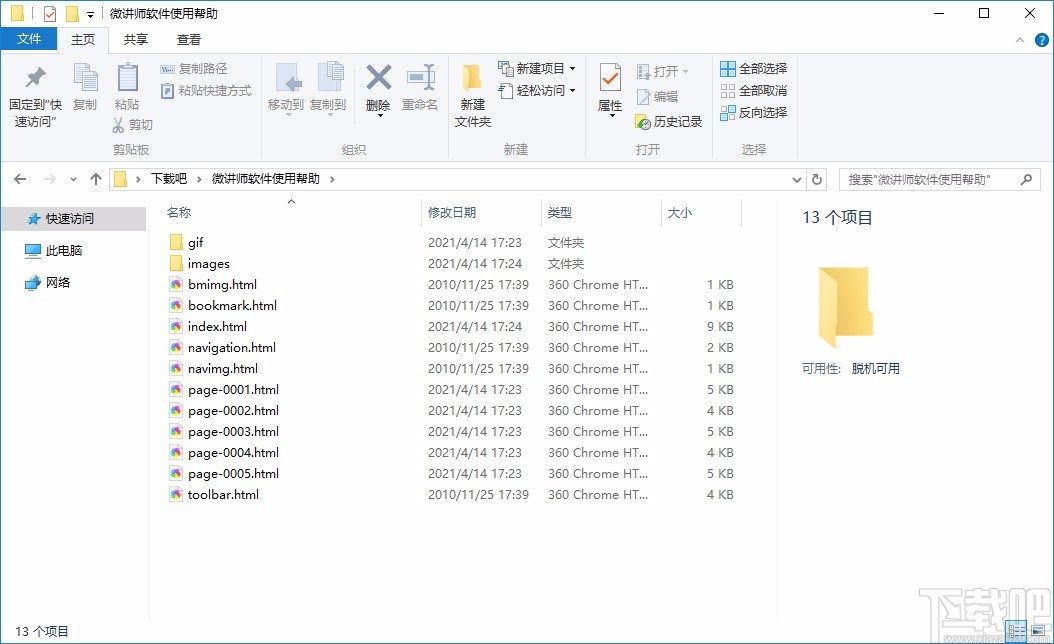Switch to the 查看 (View) ribbon tab

click(189, 39)
